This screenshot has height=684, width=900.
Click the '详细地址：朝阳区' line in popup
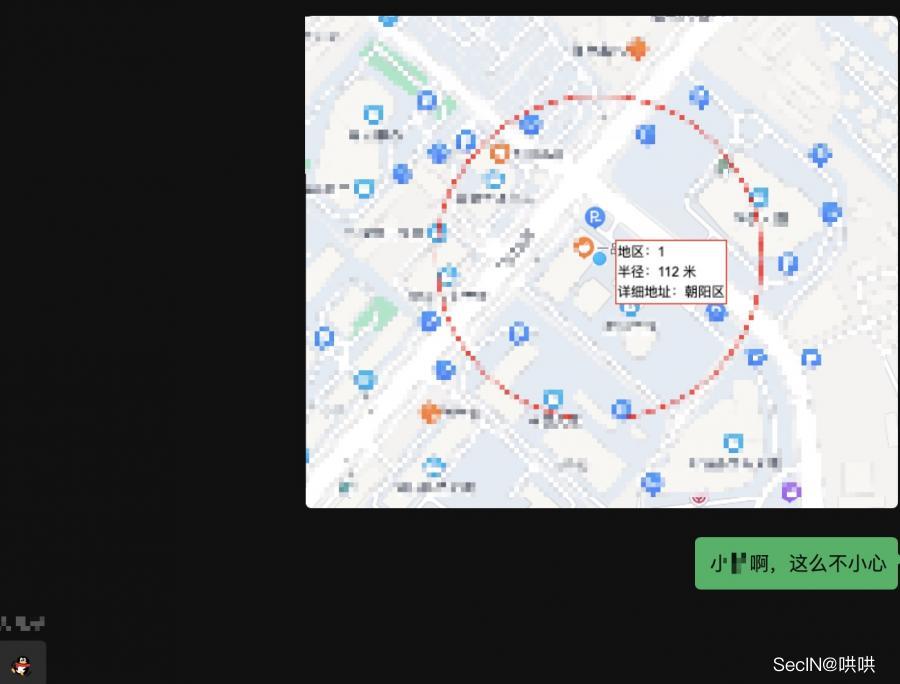(x=670, y=292)
